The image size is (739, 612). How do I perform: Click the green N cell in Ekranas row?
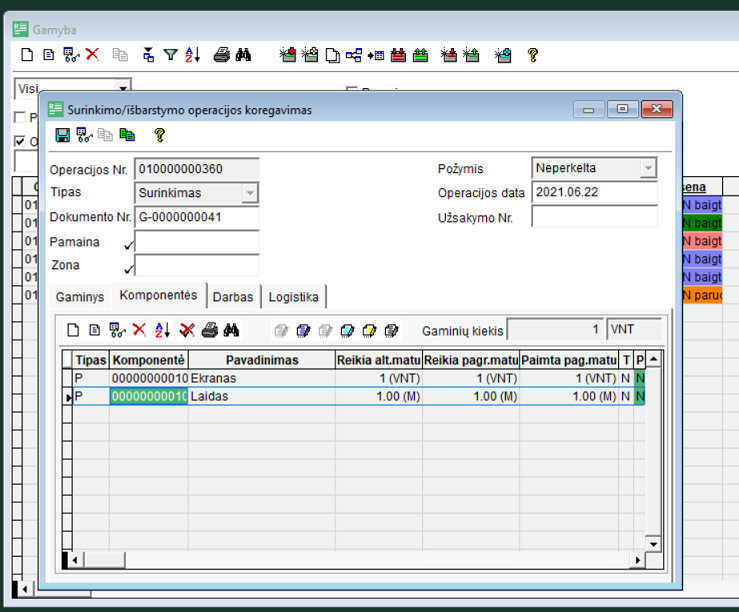coord(640,378)
